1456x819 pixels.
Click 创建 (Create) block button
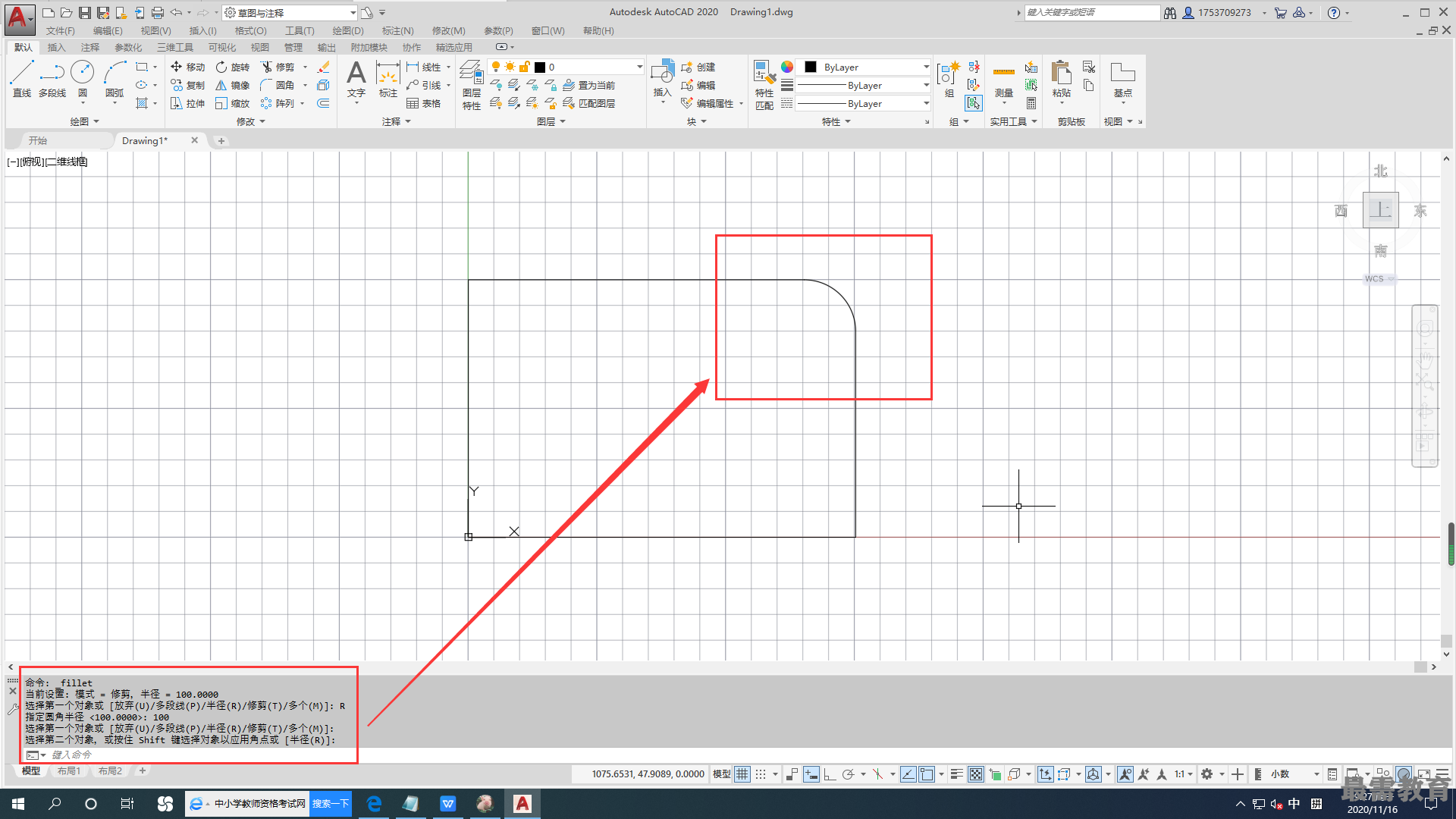[698, 67]
